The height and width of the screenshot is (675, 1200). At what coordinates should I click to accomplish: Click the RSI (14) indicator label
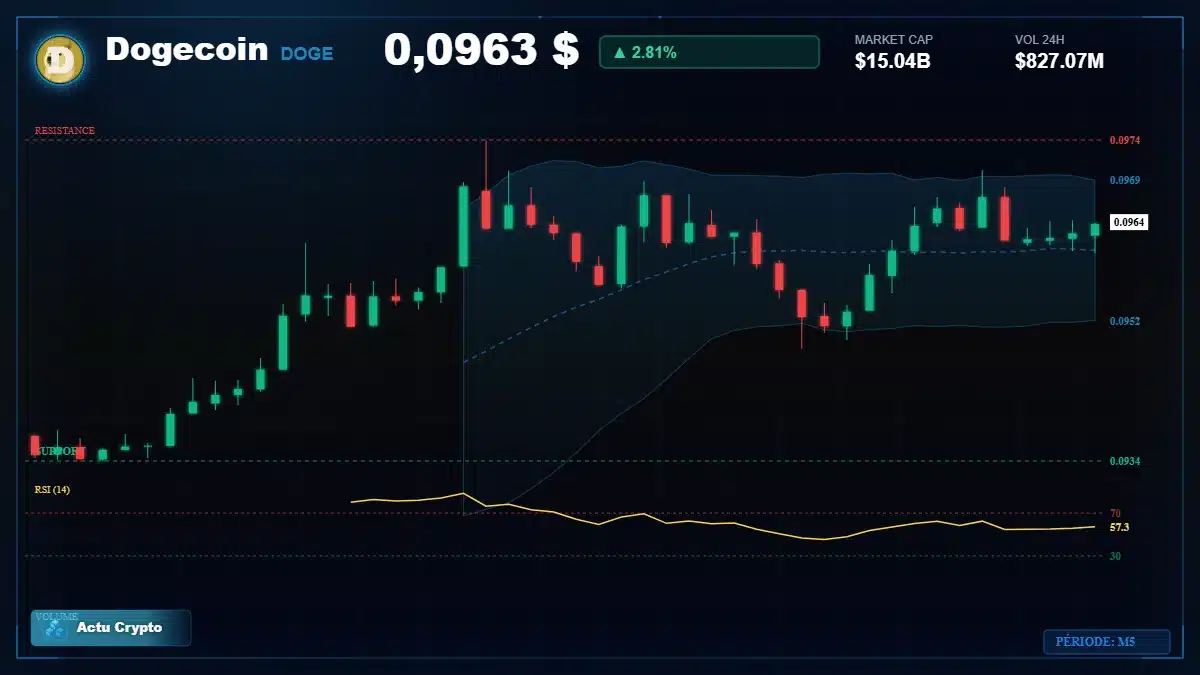52,490
